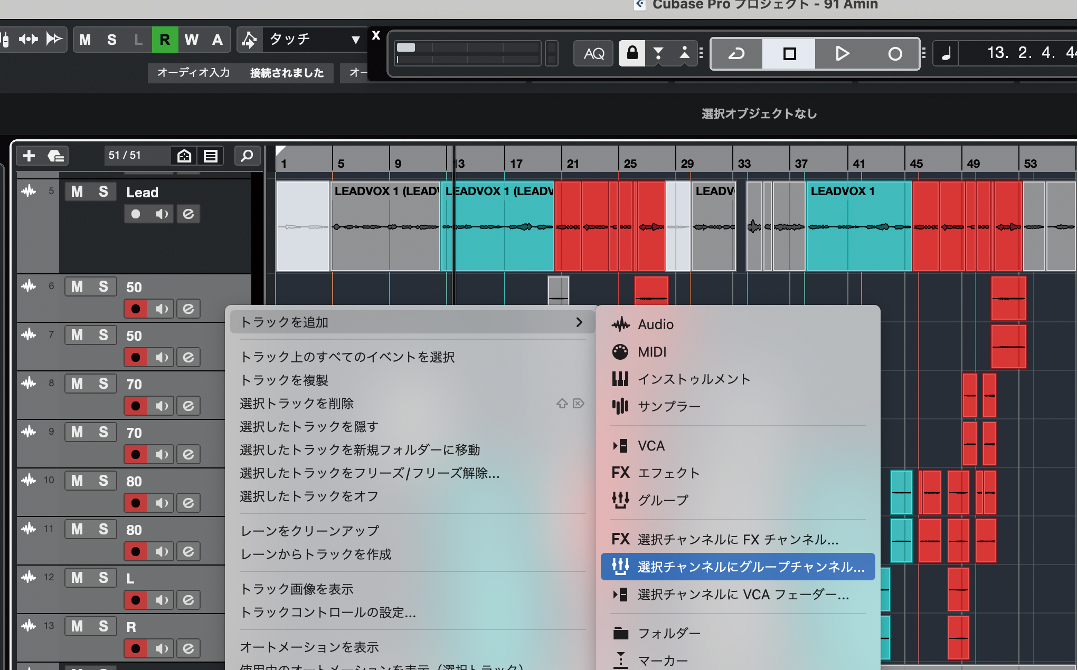The image size is (1078, 670).
Task: Click the track visibility agents icon
Action: click(x=184, y=156)
